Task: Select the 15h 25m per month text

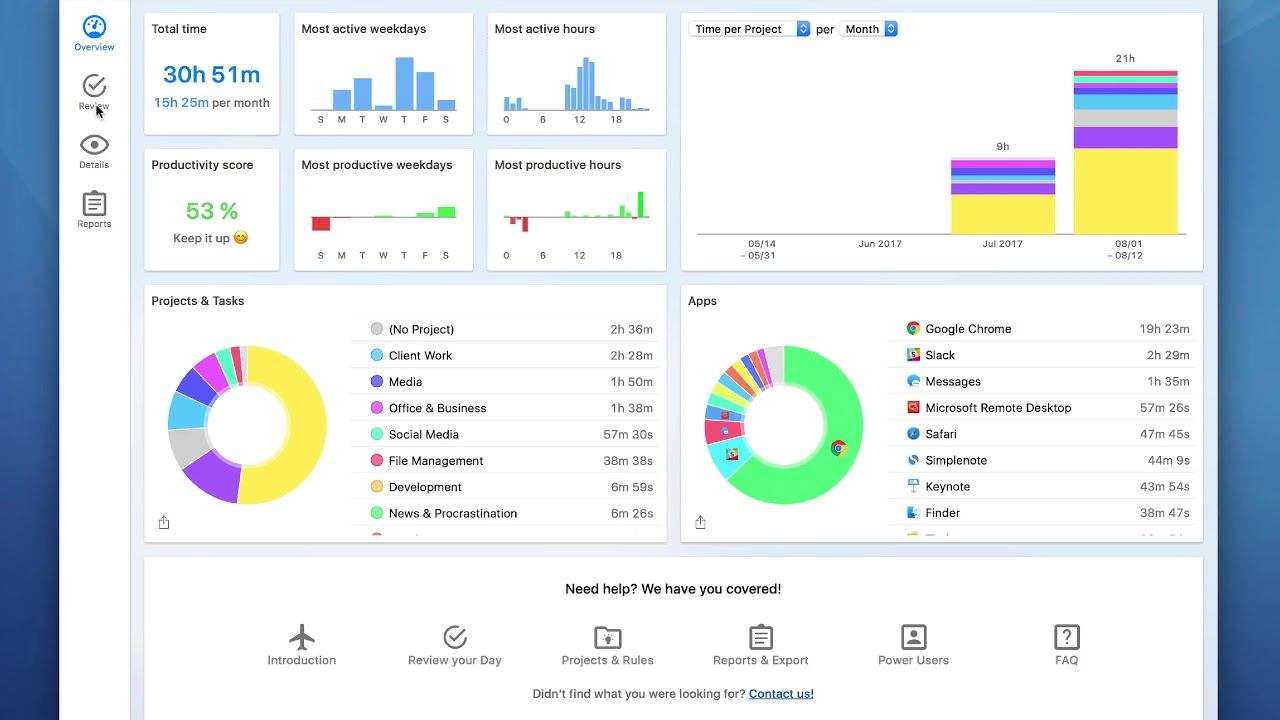Action: (212, 103)
